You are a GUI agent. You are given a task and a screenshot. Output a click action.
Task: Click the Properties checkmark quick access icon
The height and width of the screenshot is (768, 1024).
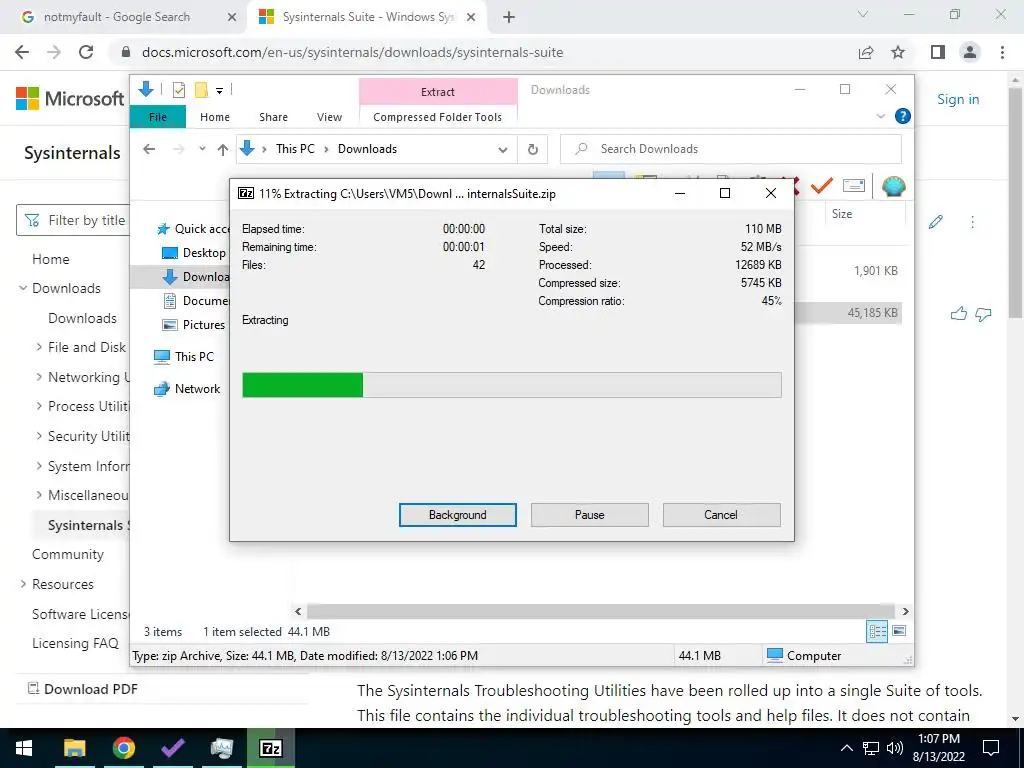(178, 90)
